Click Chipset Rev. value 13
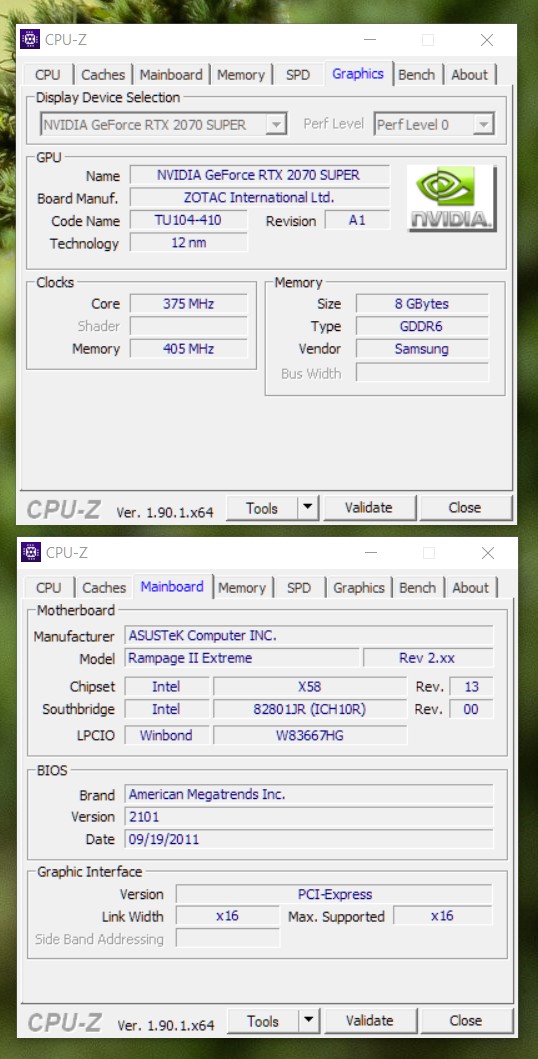 (471, 687)
